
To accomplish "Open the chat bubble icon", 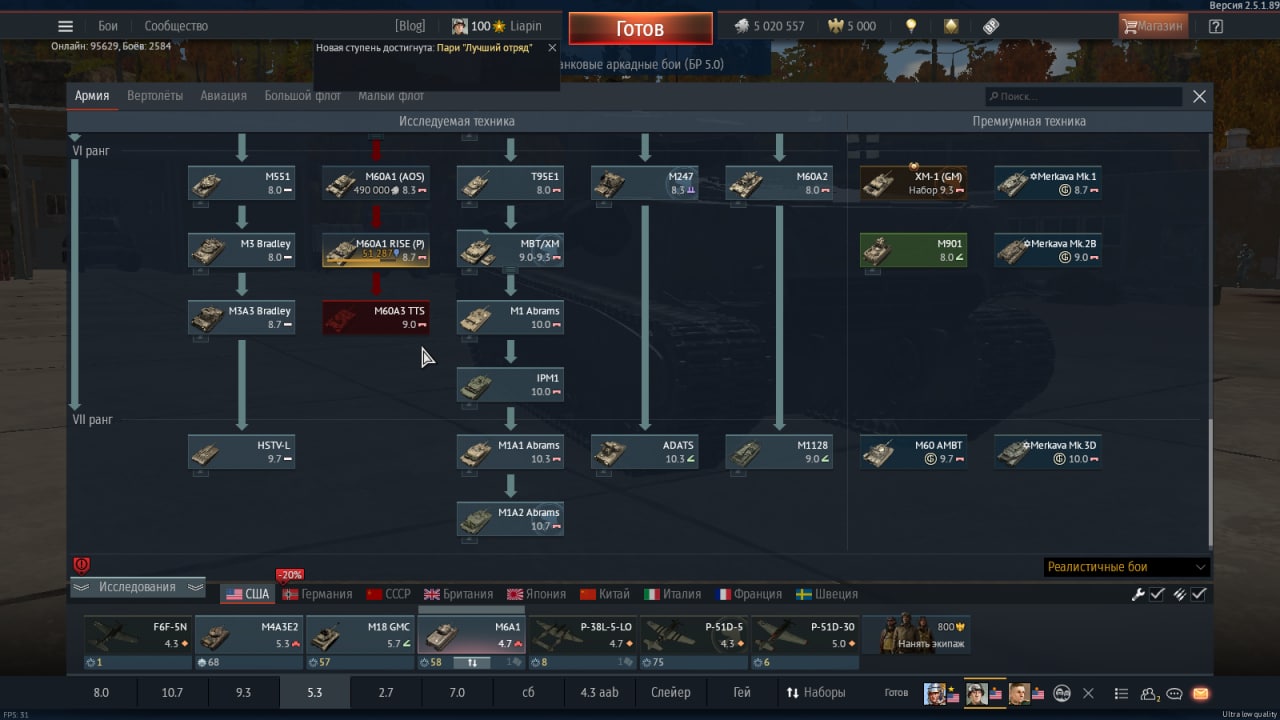I will point(1175,693).
